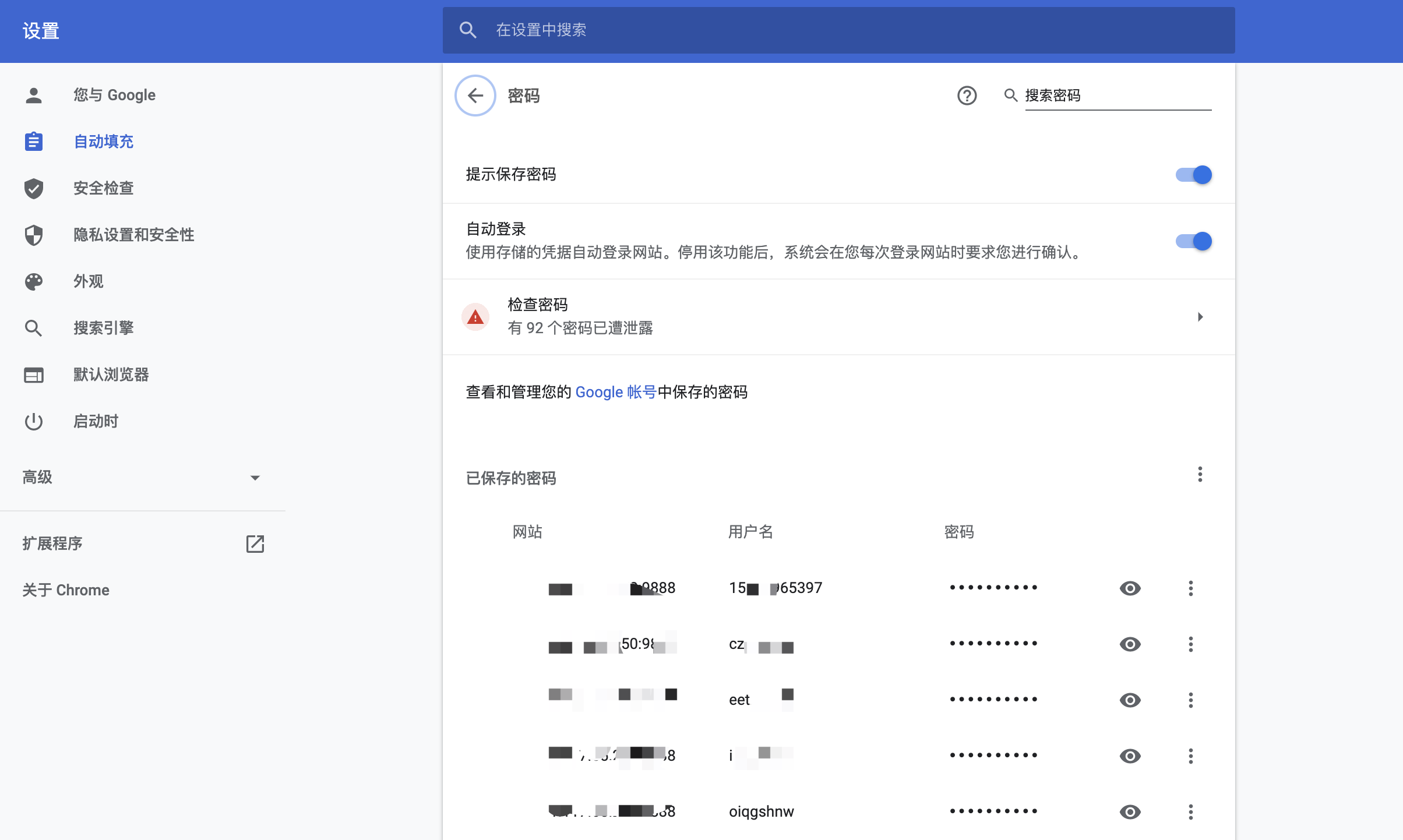Click the 自动填充 menu item
This screenshot has width=1403, height=840.
coord(103,141)
